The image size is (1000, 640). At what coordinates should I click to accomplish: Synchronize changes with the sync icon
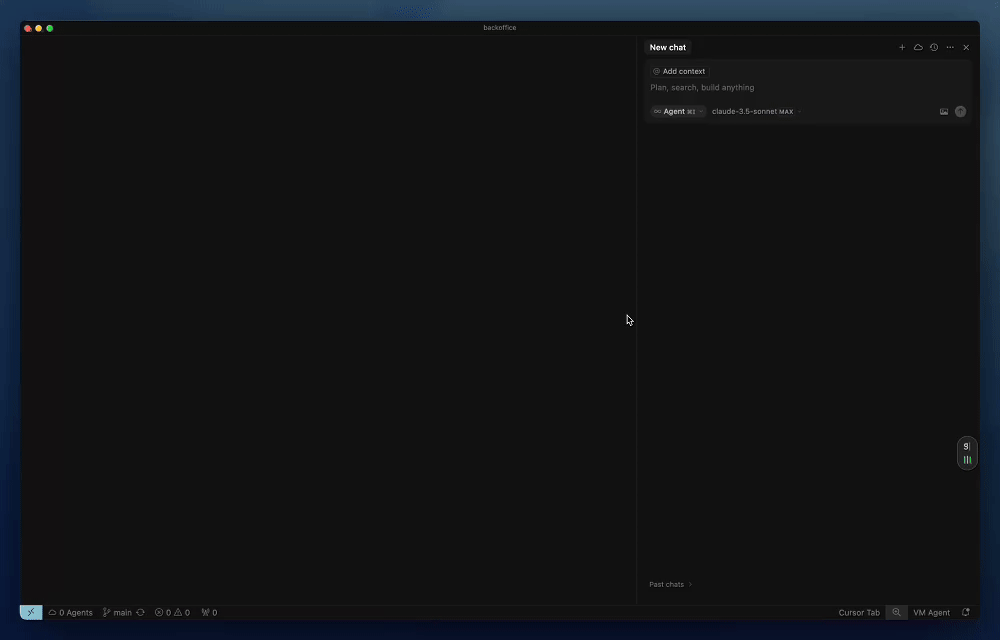point(140,612)
